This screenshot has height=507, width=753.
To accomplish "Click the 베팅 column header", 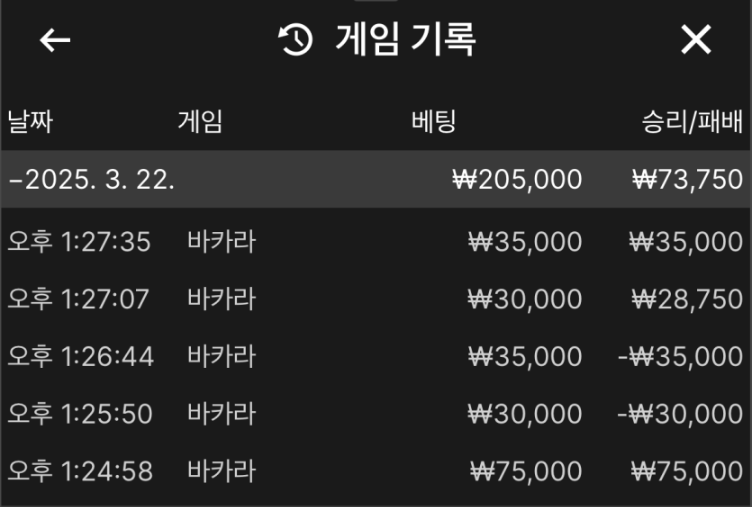I will (x=434, y=123).
